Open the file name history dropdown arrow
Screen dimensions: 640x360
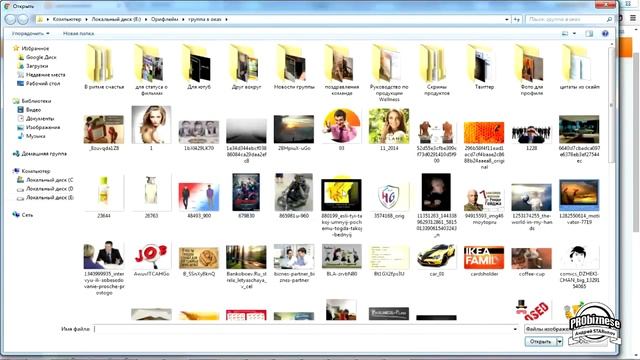point(515,329)
